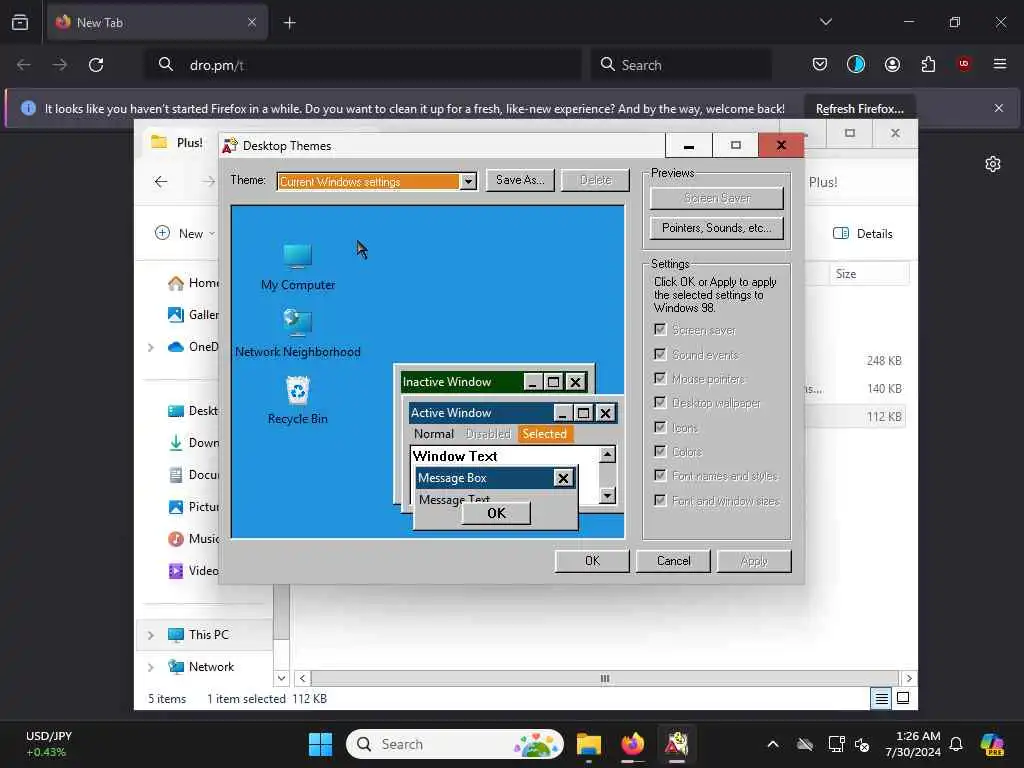Viewport: 1024px width, 768px height.
Task: Open USD/JPY widget in taskbar
Action: (49, 744)
